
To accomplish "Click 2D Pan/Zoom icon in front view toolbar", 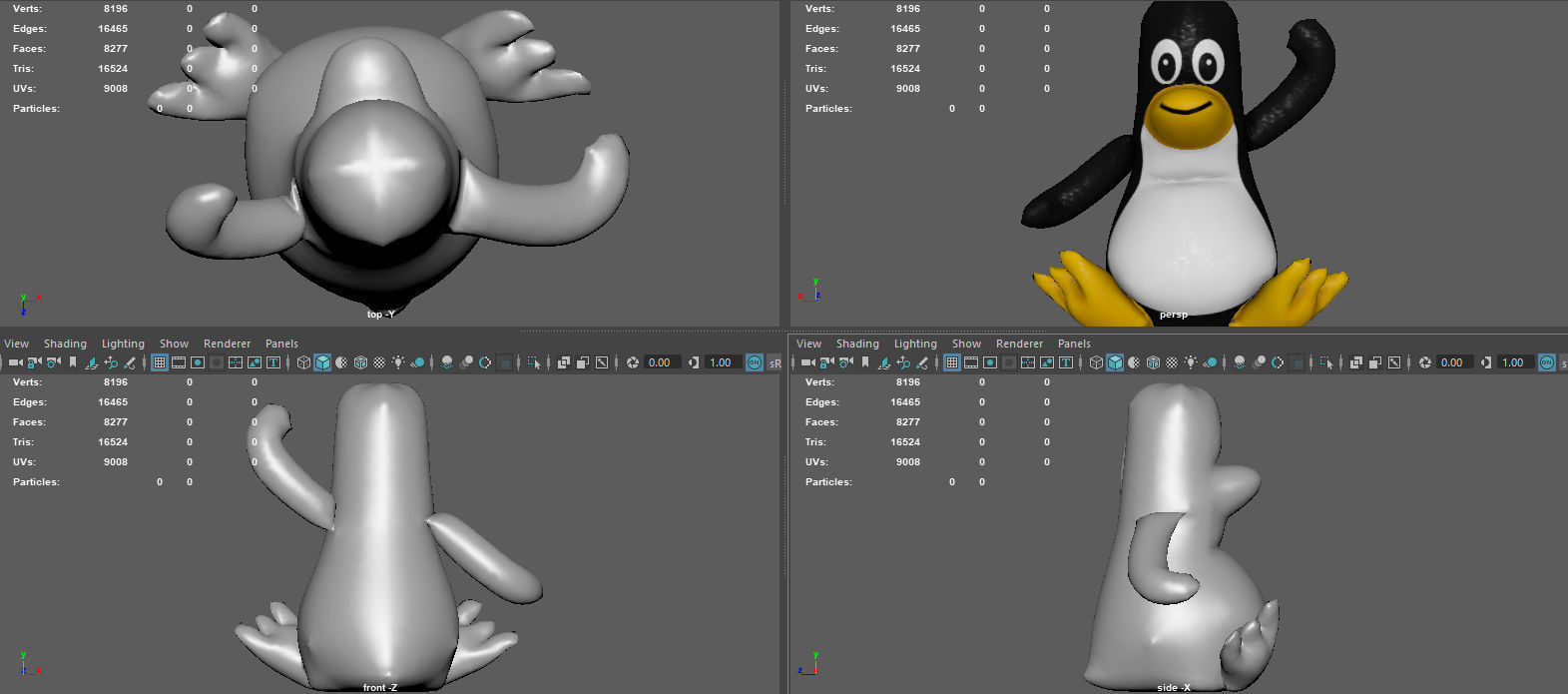I will pos(111,362).
